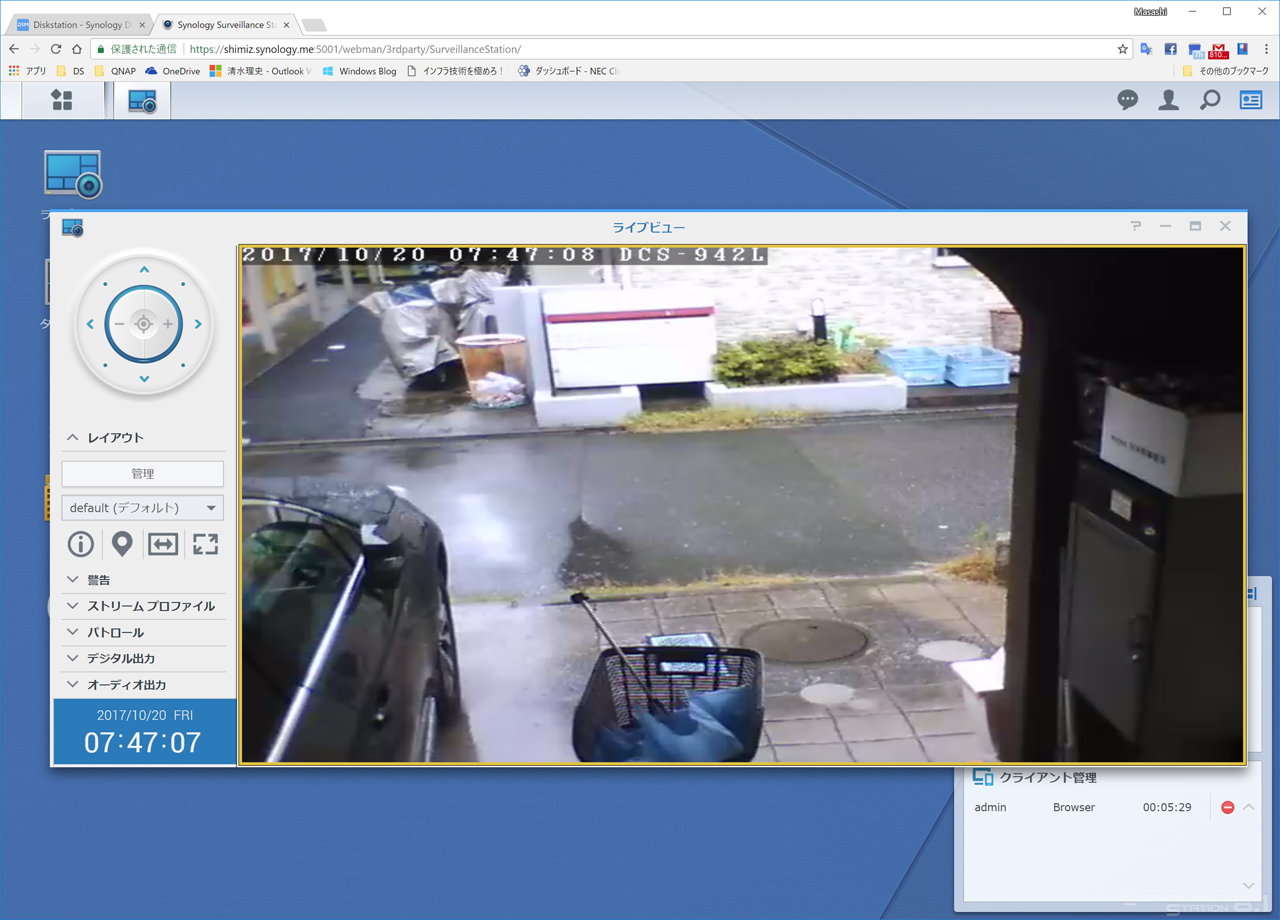
Task: Pan the camera up with PTZ arrow
Action: tap(144, 270)
